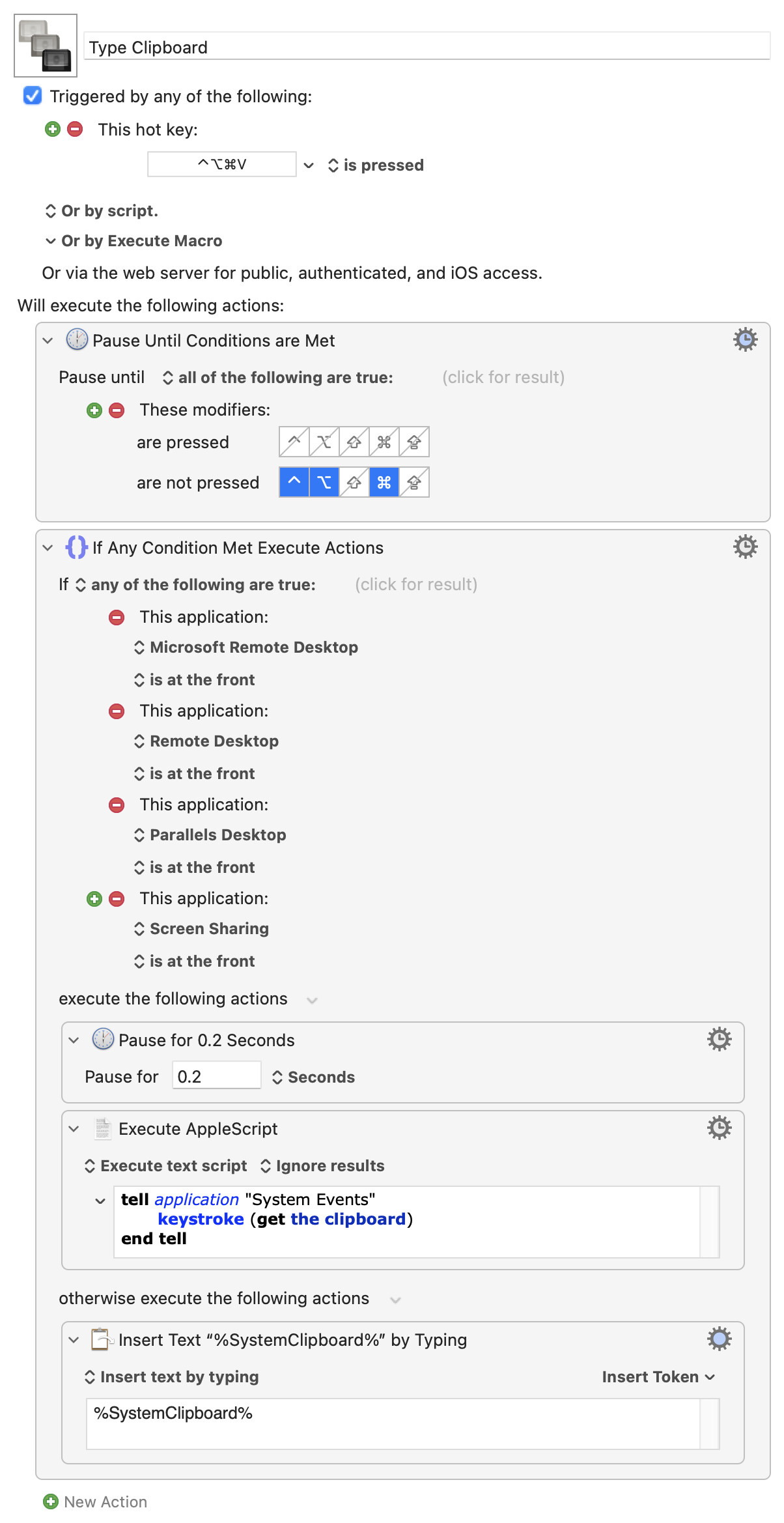The width and height of the screenshot is (784, 1523).
Task: Toggle Control in the are pressed modifiers row
Action: coord(294,442)
